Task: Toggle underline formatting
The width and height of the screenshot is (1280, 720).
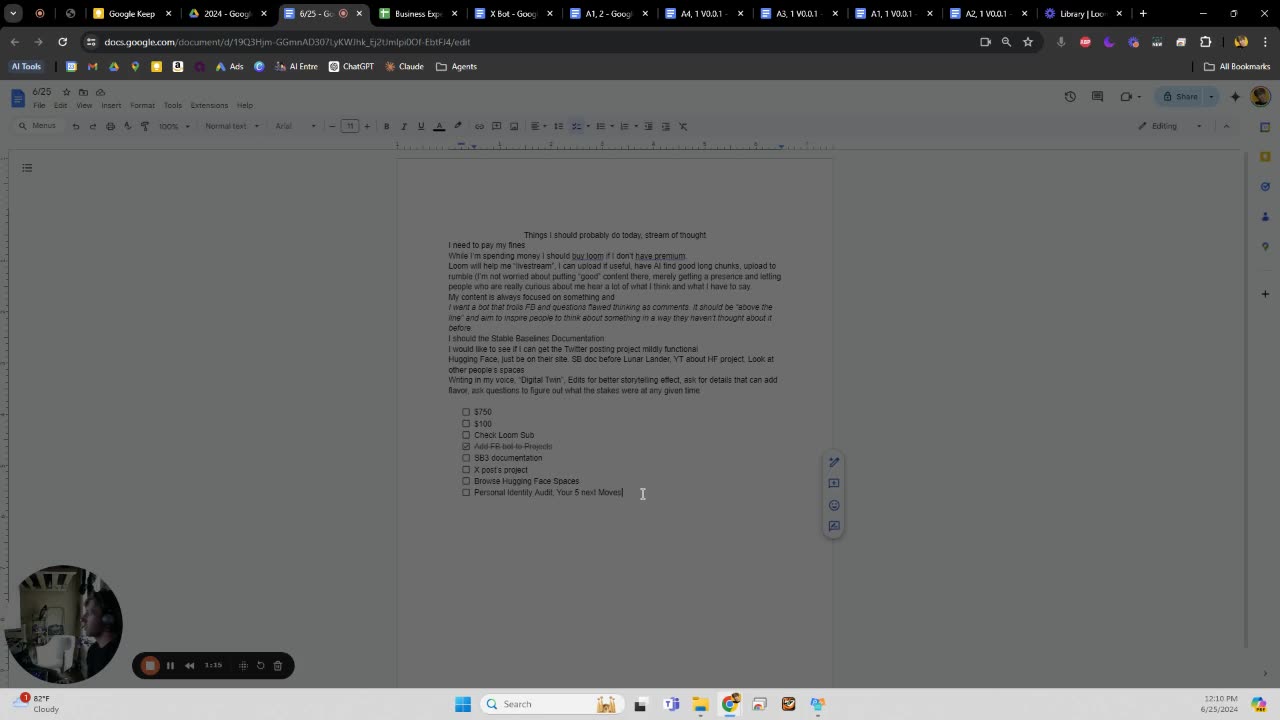Action: tap(421, 126)
